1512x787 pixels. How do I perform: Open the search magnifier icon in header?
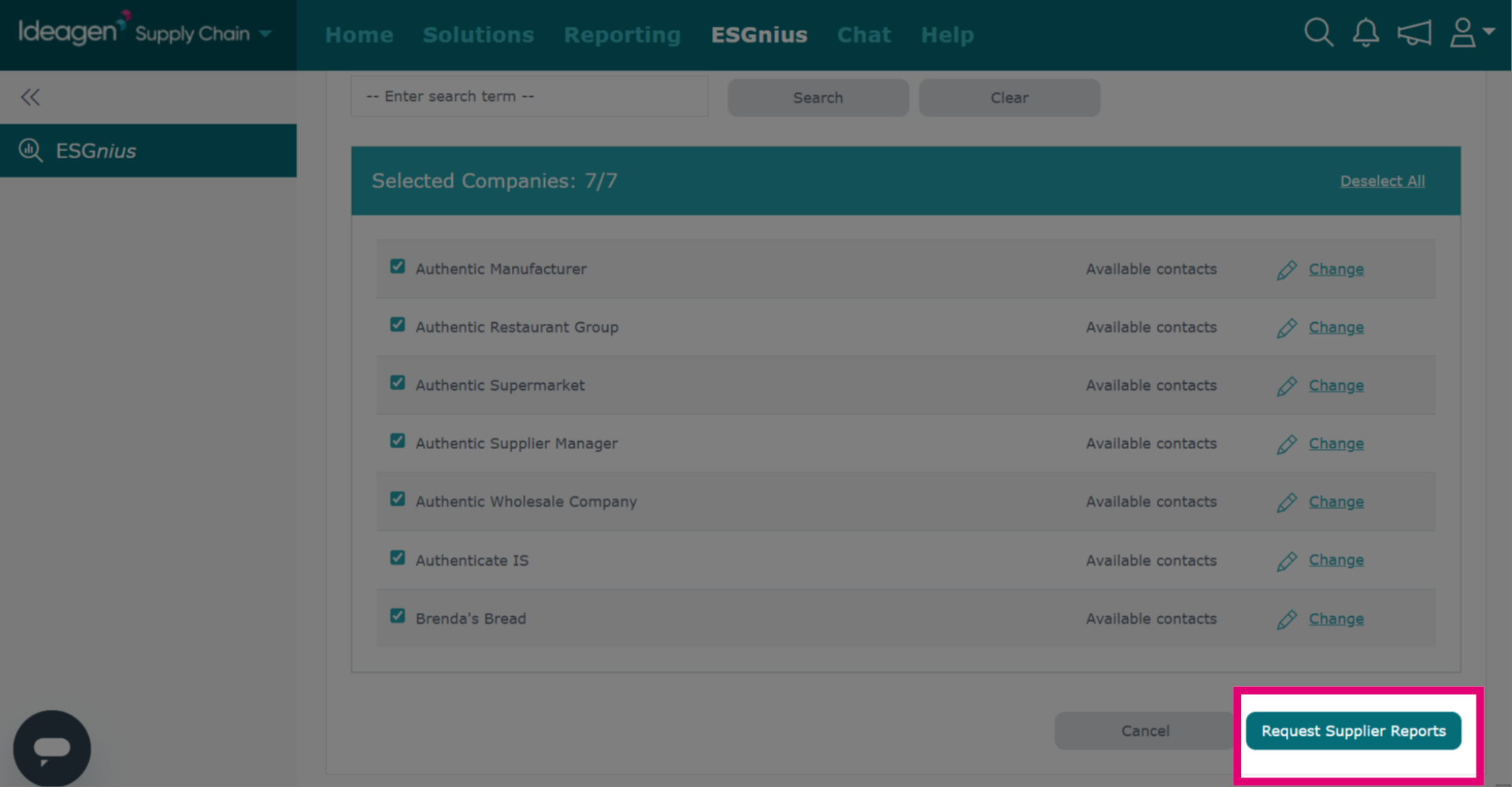[x=1318, y=33]
